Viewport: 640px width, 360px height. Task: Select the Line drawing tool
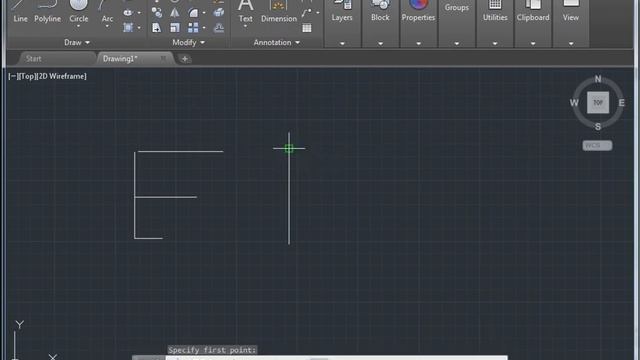click(20, 12)
